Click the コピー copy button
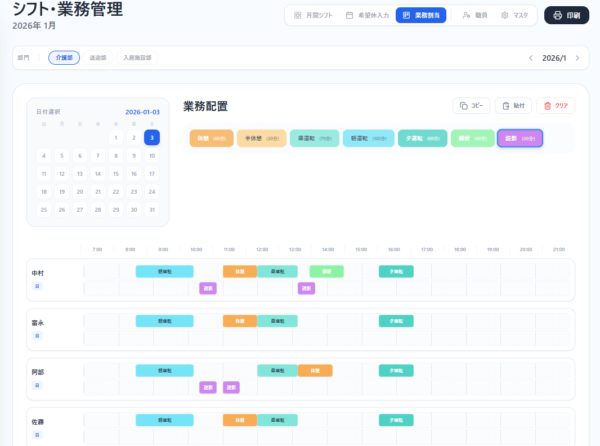Image resolution: width=600 pixels, height=446 pixels. (x=471, y=105)
